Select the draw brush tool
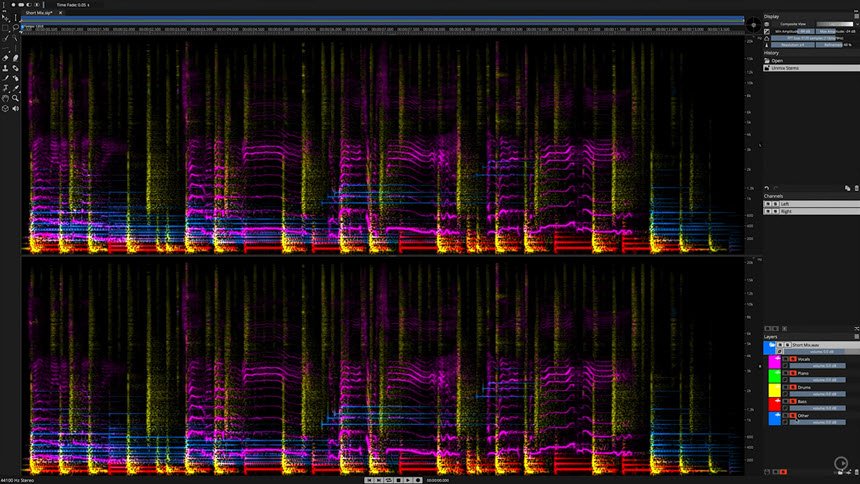The width and height of the screenshot is (860, 484). [x=5, y=78]
